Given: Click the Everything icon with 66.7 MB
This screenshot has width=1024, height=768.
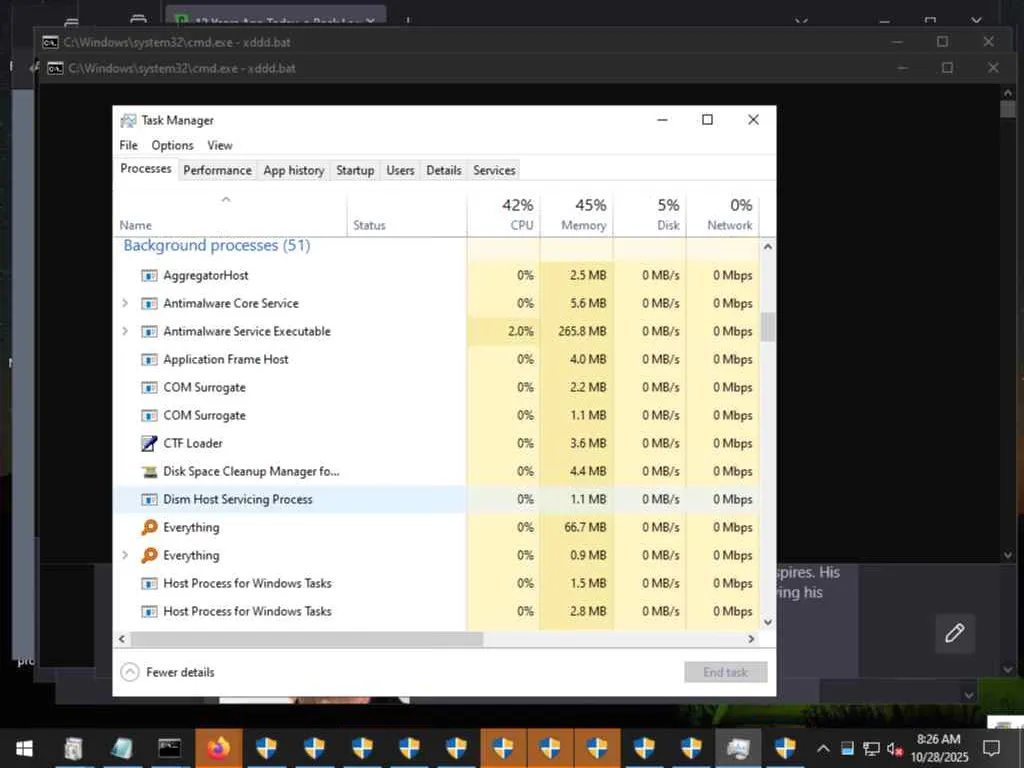Looking at the screenshot, I should coord(149,527).
